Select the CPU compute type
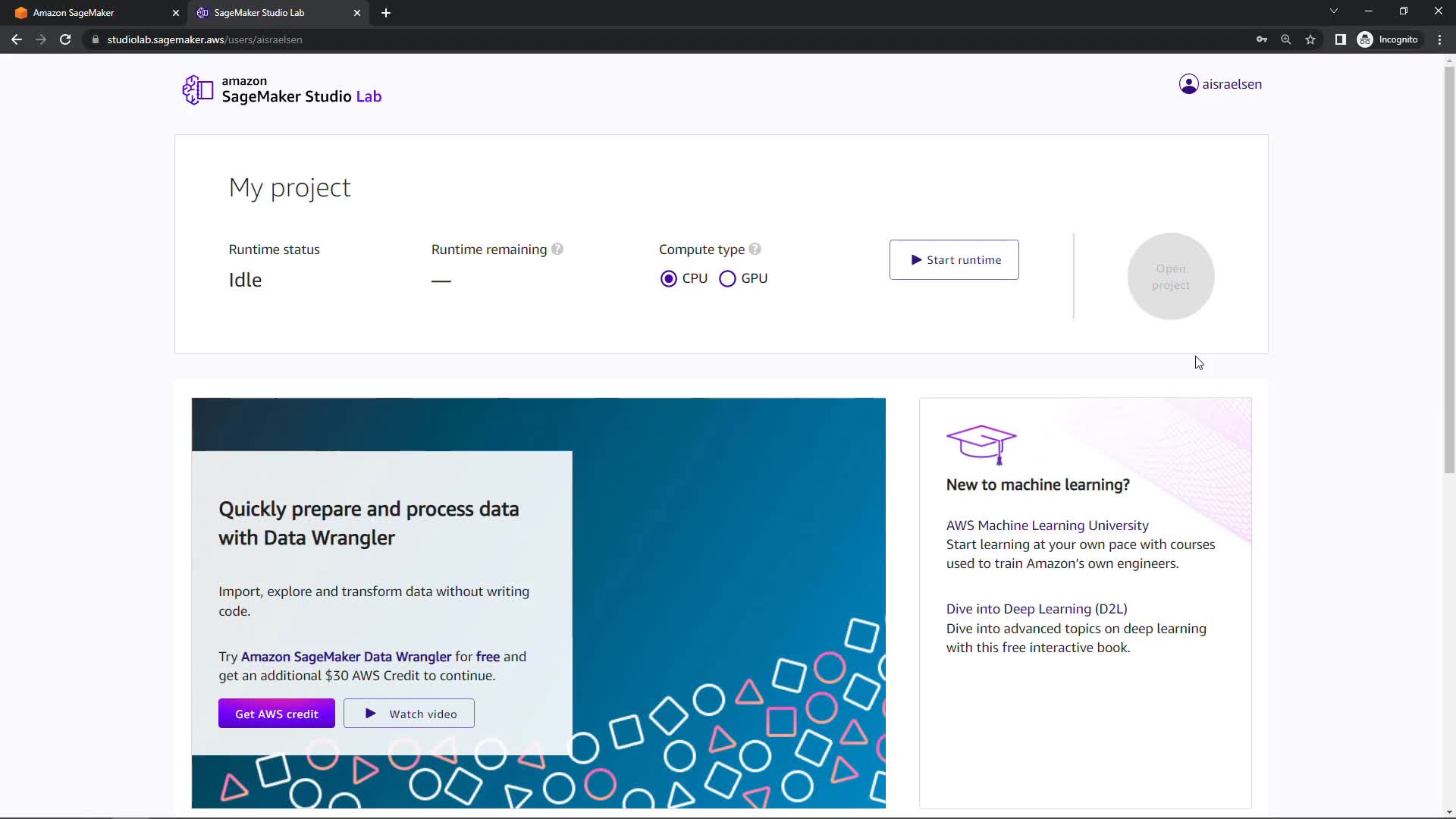 click(669, 279)
